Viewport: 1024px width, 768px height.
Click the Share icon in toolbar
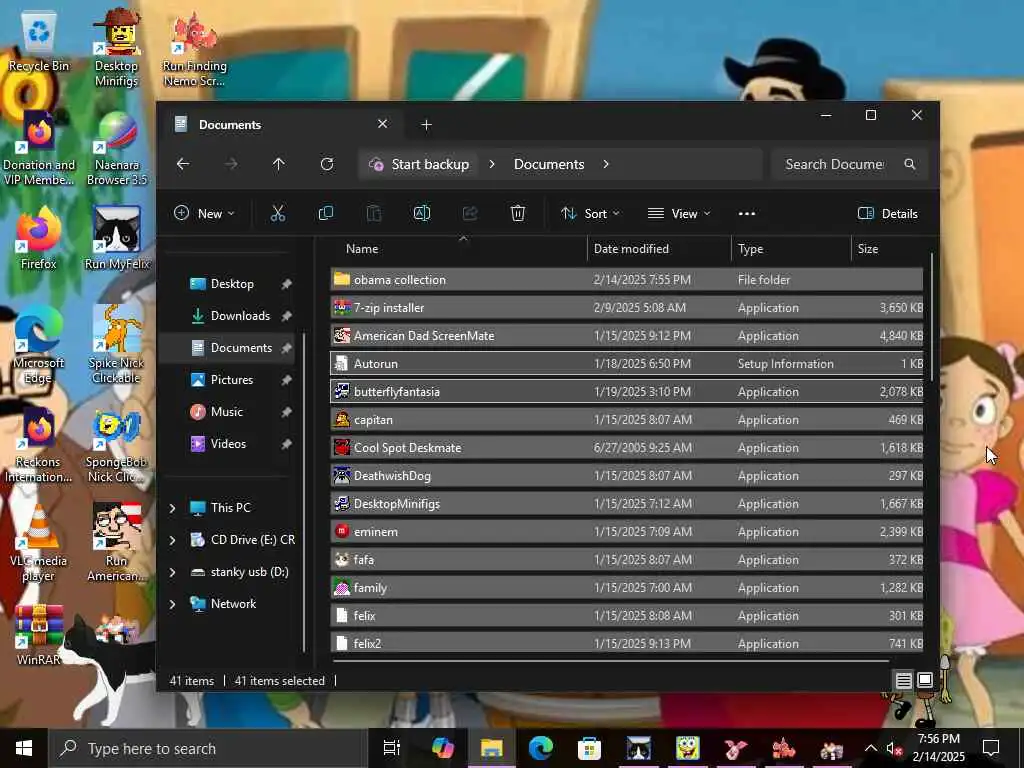[x=470, y=214]
